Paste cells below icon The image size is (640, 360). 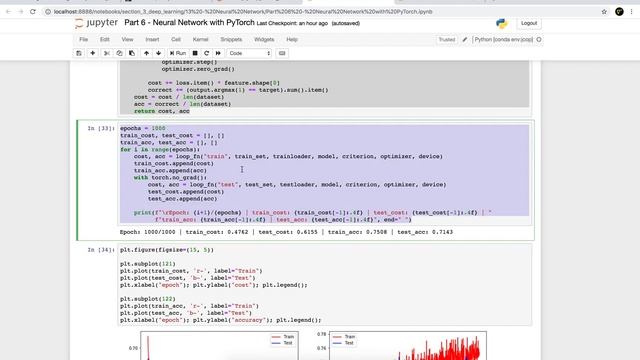tap(132, 53)
